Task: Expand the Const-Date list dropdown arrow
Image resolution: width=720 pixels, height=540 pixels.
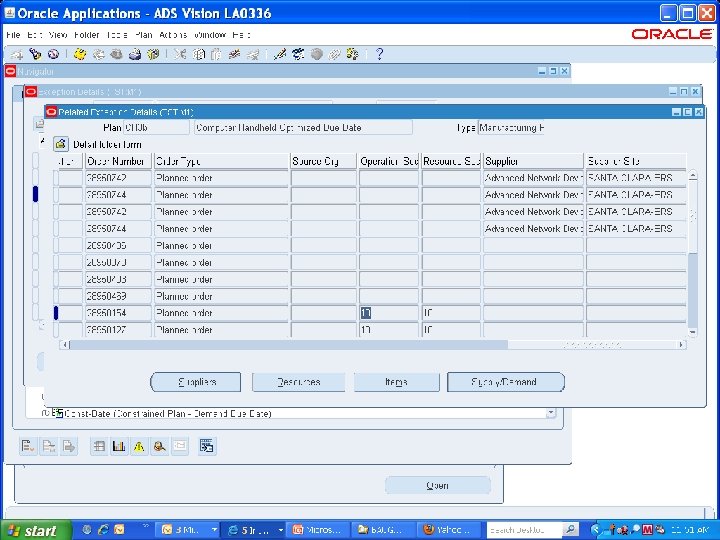Action: [x=551, y=413]
